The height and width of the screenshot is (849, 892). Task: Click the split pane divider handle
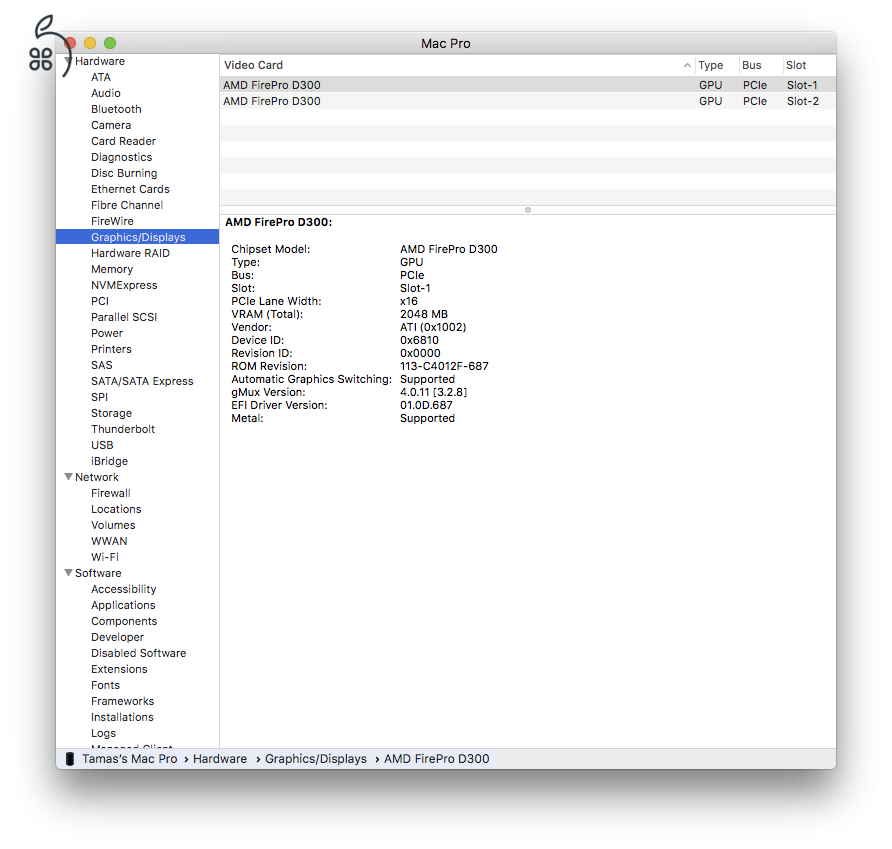click(528, 210)
